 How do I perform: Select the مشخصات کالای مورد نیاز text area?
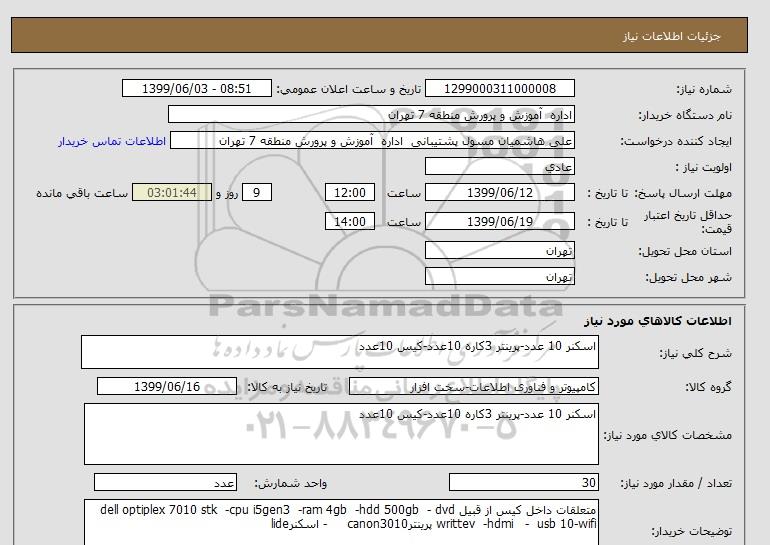click(341, 434)
